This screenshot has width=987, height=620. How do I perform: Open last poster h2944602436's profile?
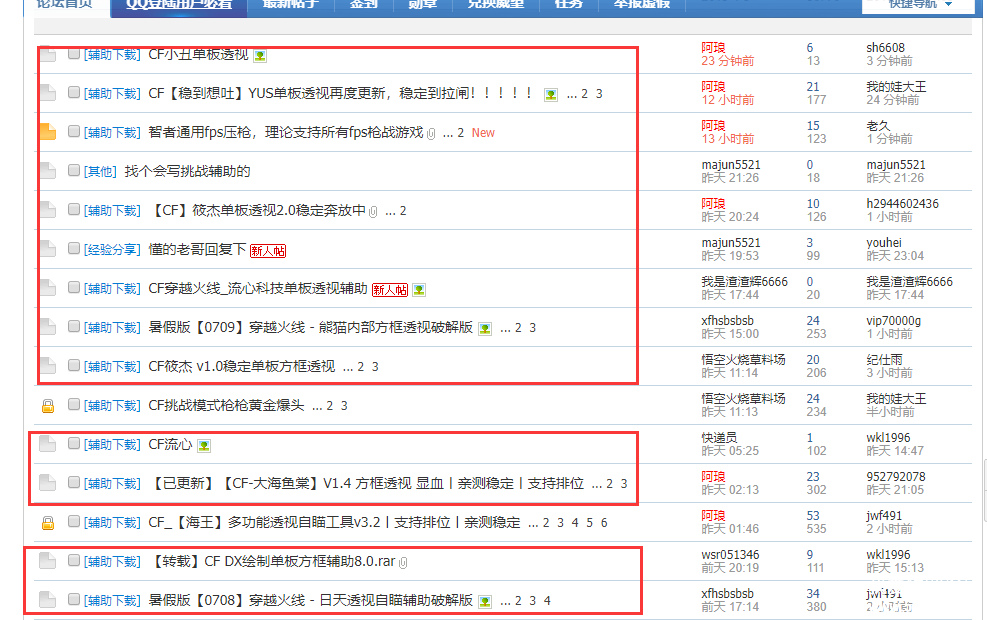(x=903, y=203)
